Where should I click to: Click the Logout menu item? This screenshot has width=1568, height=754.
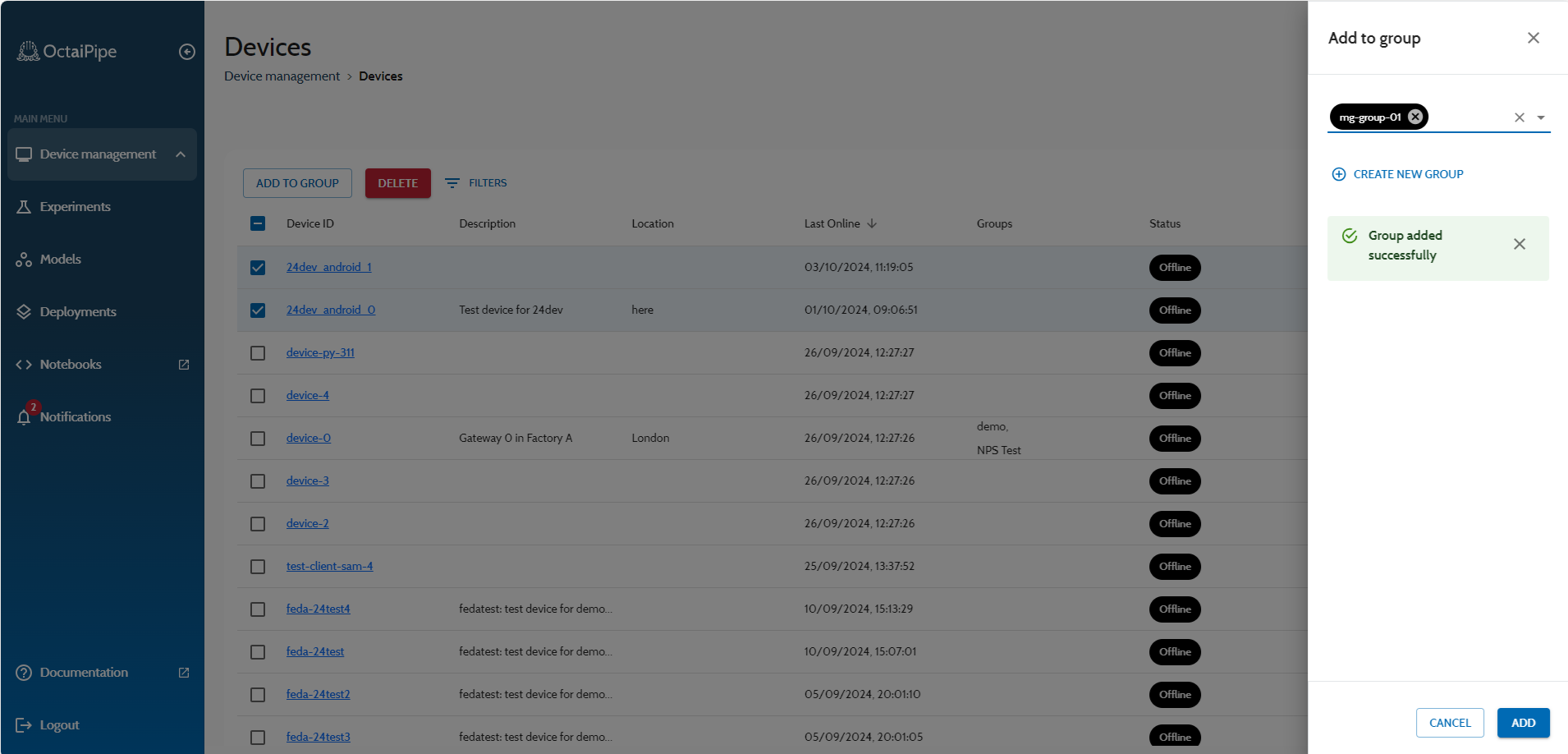(102, 725)
